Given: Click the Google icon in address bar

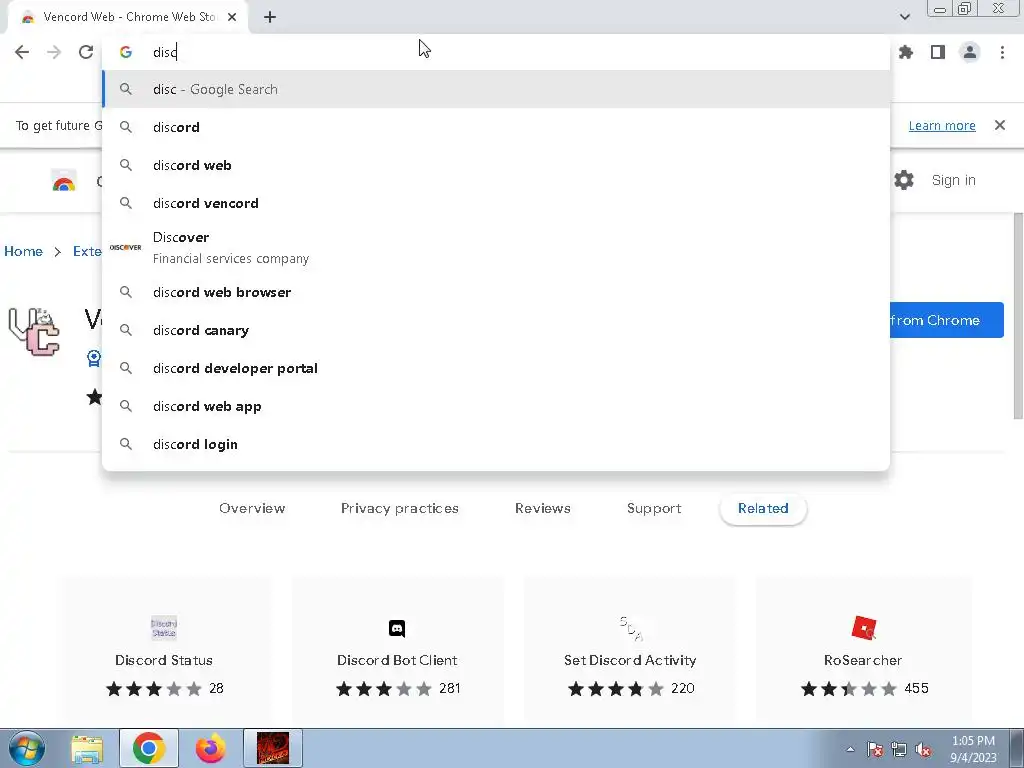Looking at the screenshot, I should tap(125, 52).
